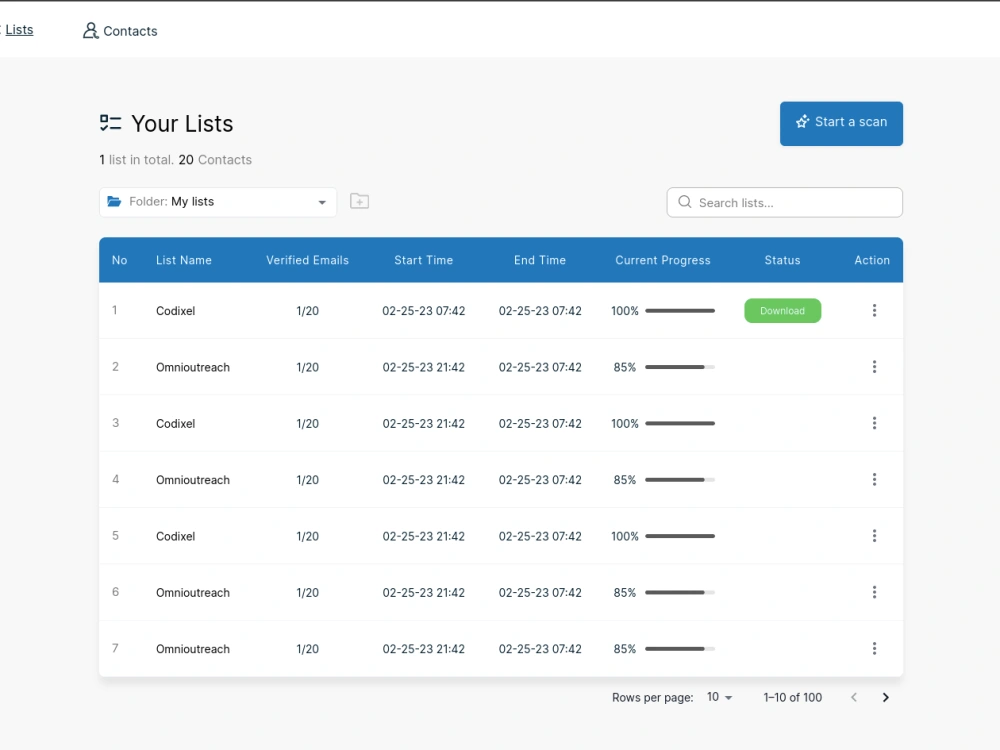Select Omnioutreach list name in row 2
The height and width of the screenshot is (750, 1000).
[193, 367]
